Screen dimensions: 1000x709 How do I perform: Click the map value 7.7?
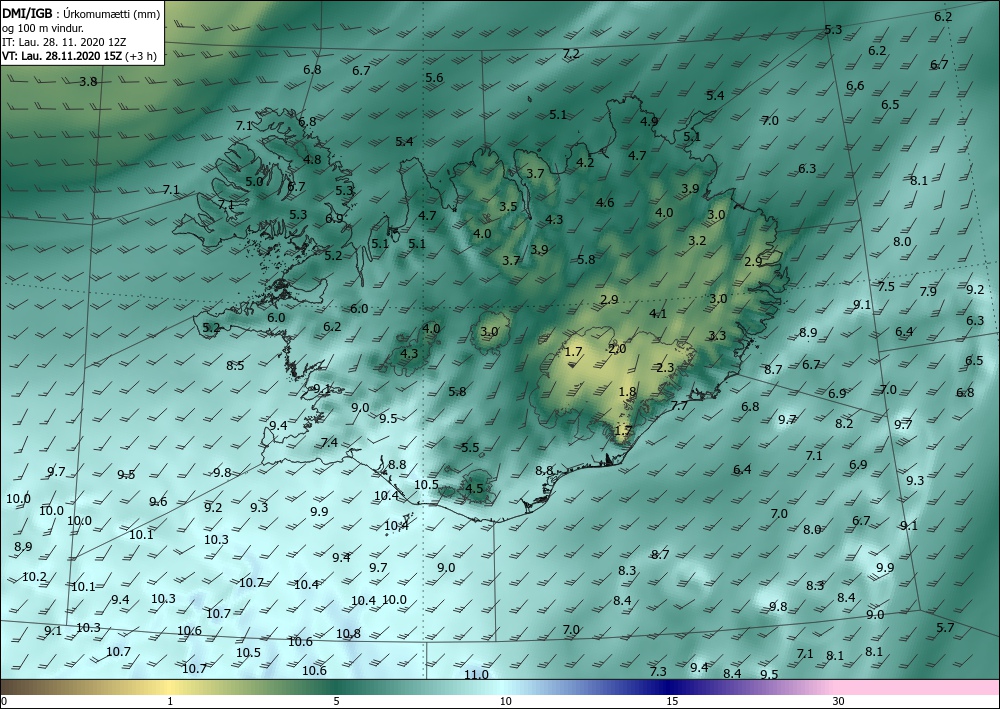pos(679,406)
